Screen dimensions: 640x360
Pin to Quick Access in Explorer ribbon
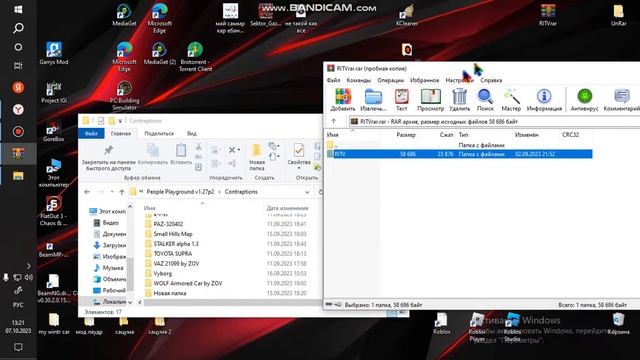[x=108, y=158]
